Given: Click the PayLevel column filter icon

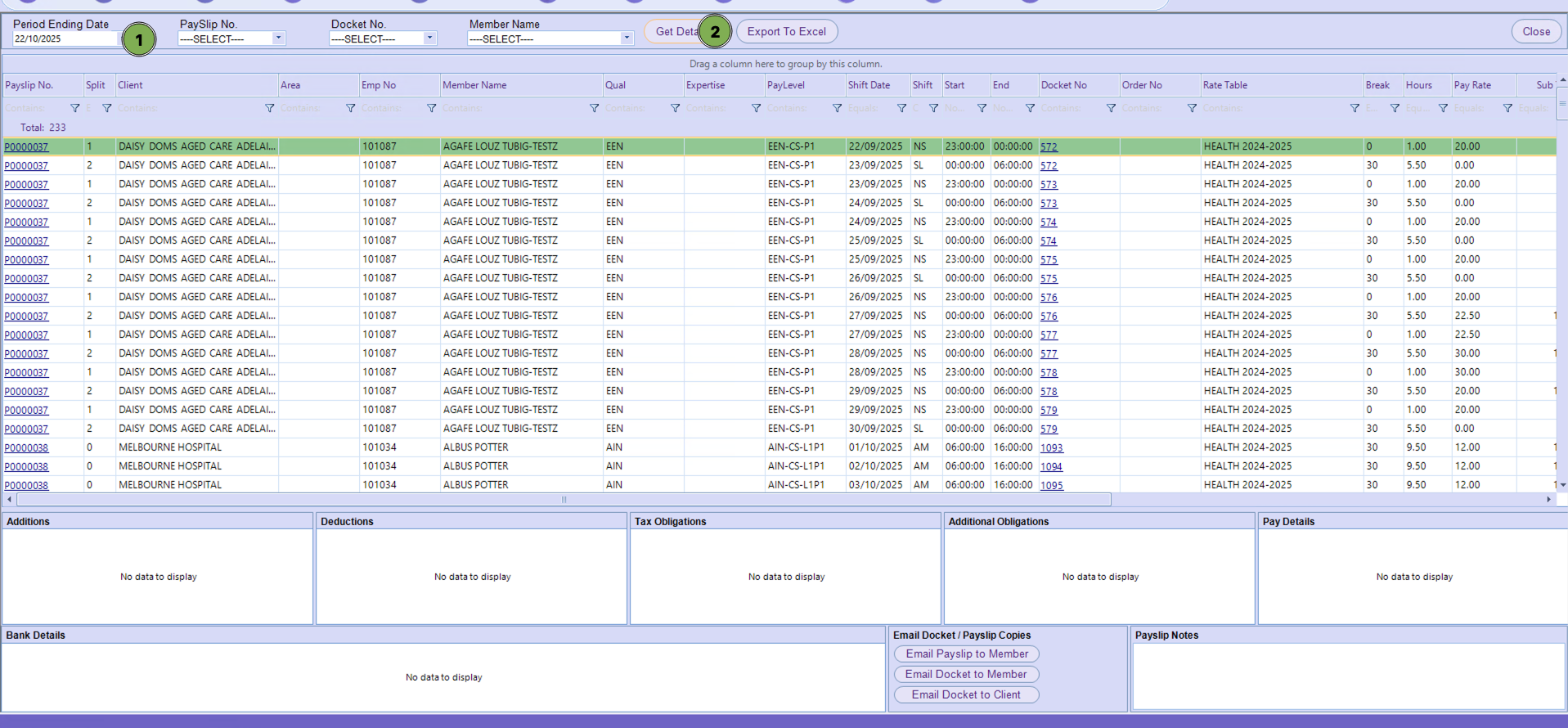Looking at the screenshot, I should 837,108.
